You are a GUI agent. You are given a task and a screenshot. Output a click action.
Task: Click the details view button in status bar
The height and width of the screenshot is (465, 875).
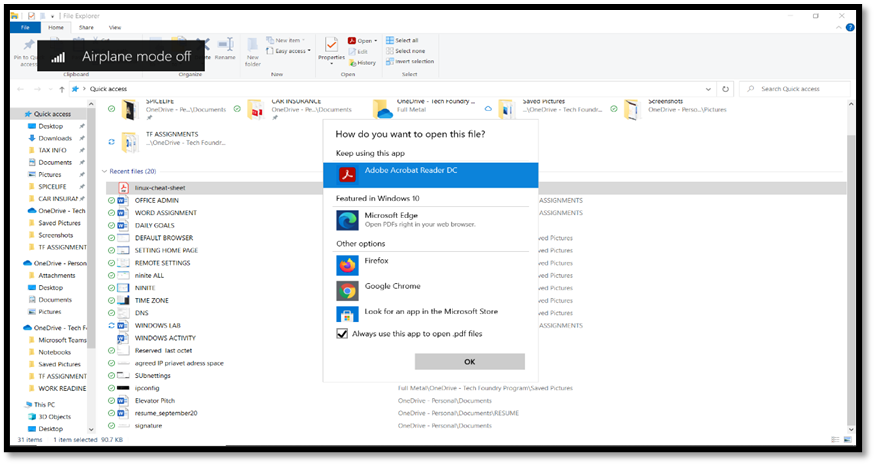tap(835, 440)
